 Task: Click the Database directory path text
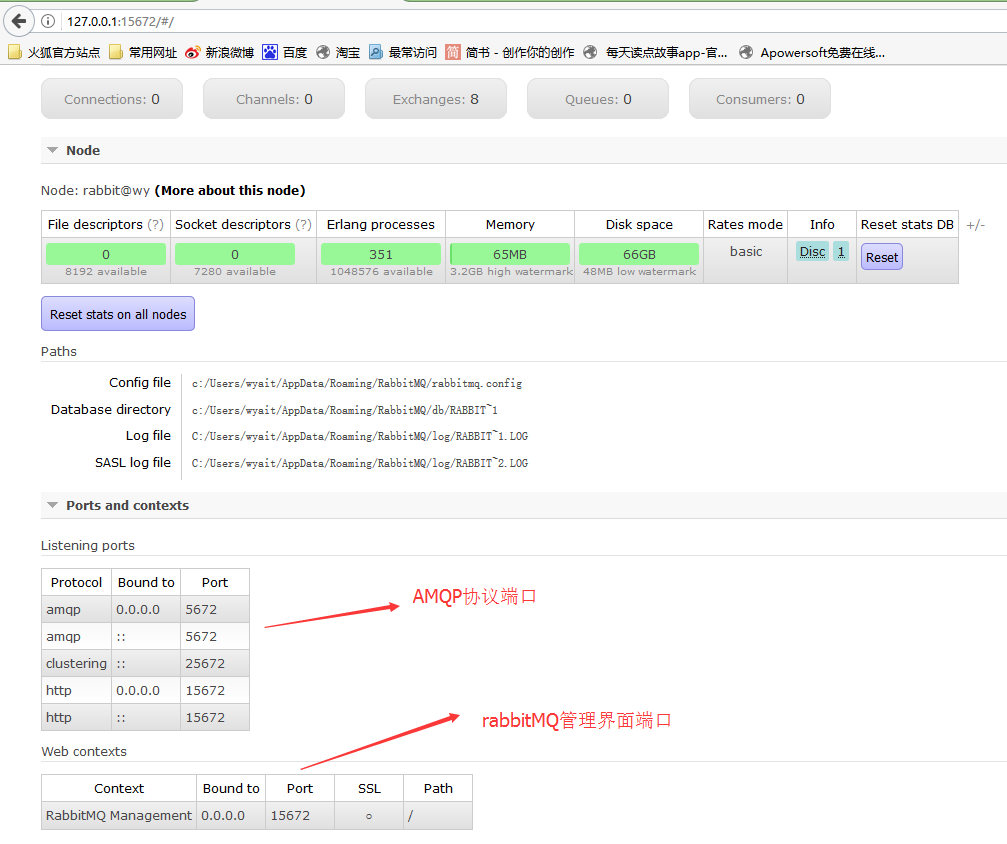tap(345, 410)
